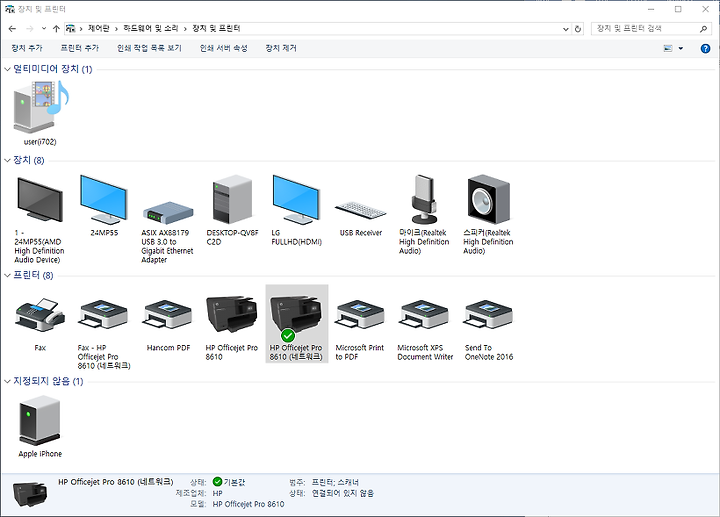Open 인쇄 작업 목록 보기
Screen dimensions: 720x517
(x=149, y=48)
